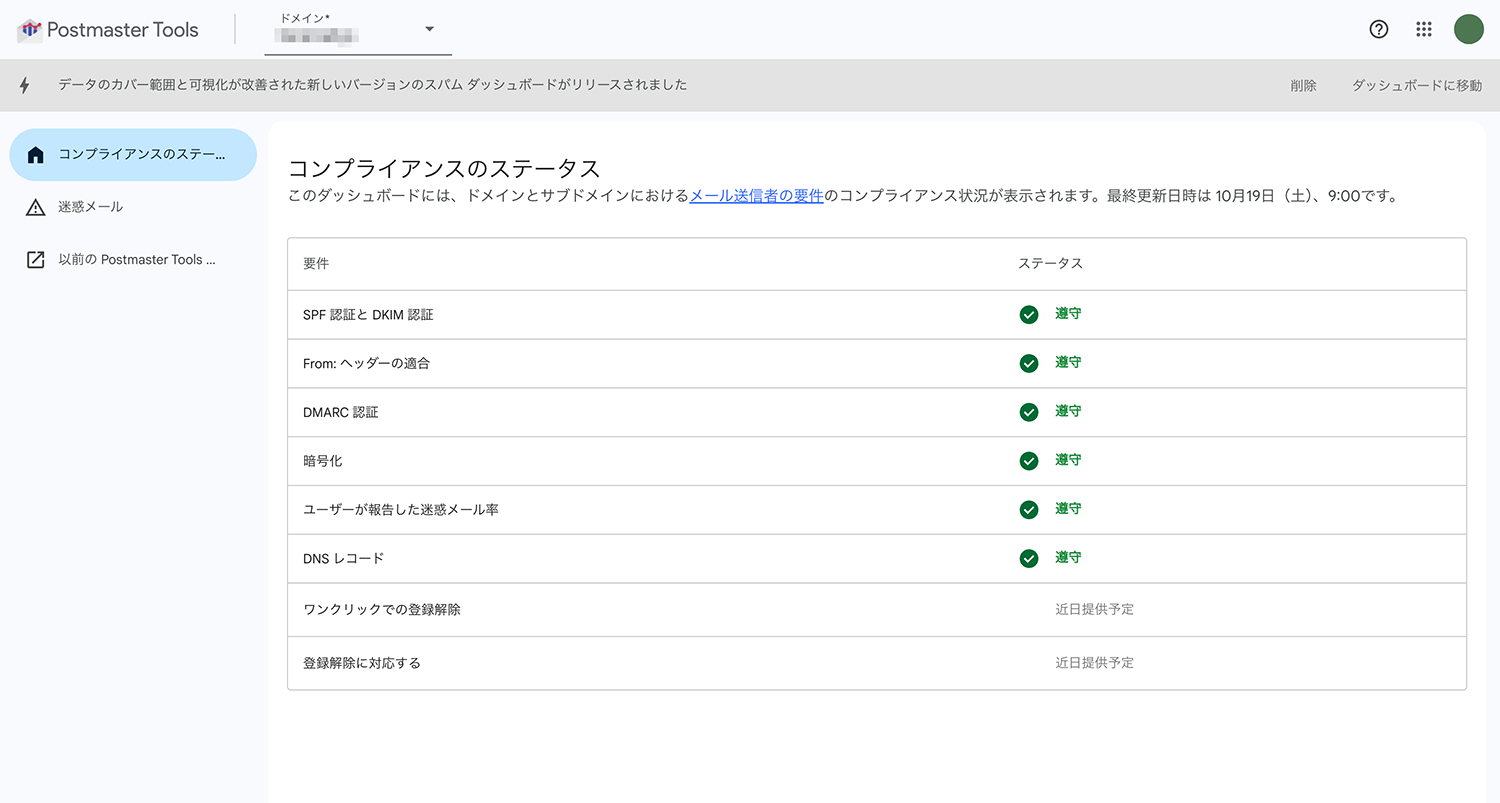Click the warning triangle icon beside 迷惑メール
The image size is (1500, 803).
click(x=37, y=207)
